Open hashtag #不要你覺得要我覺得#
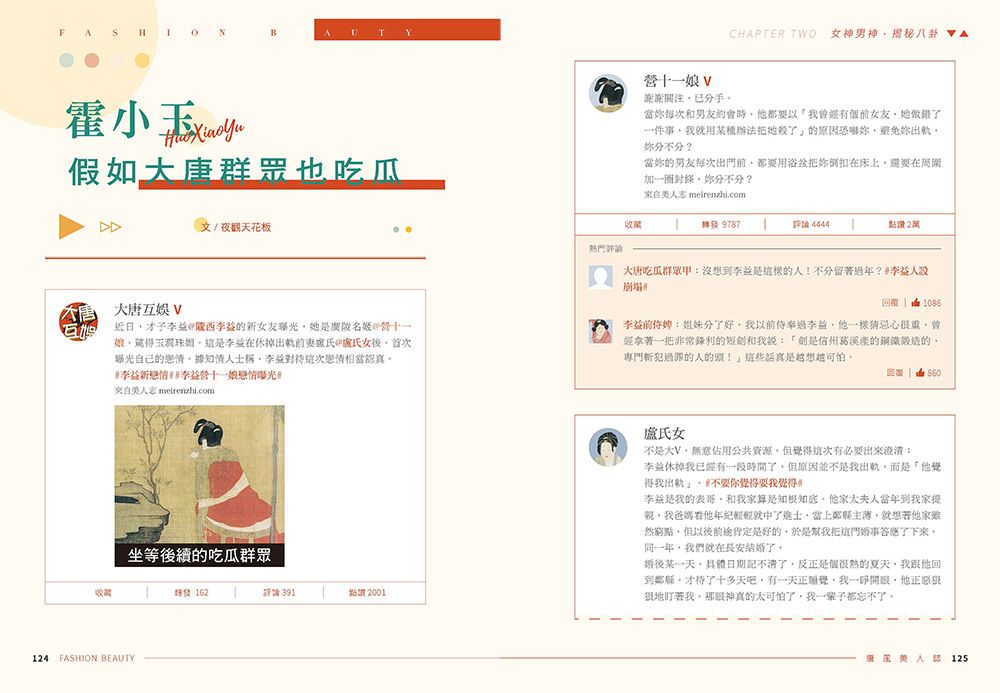 [x=754, y=483]
